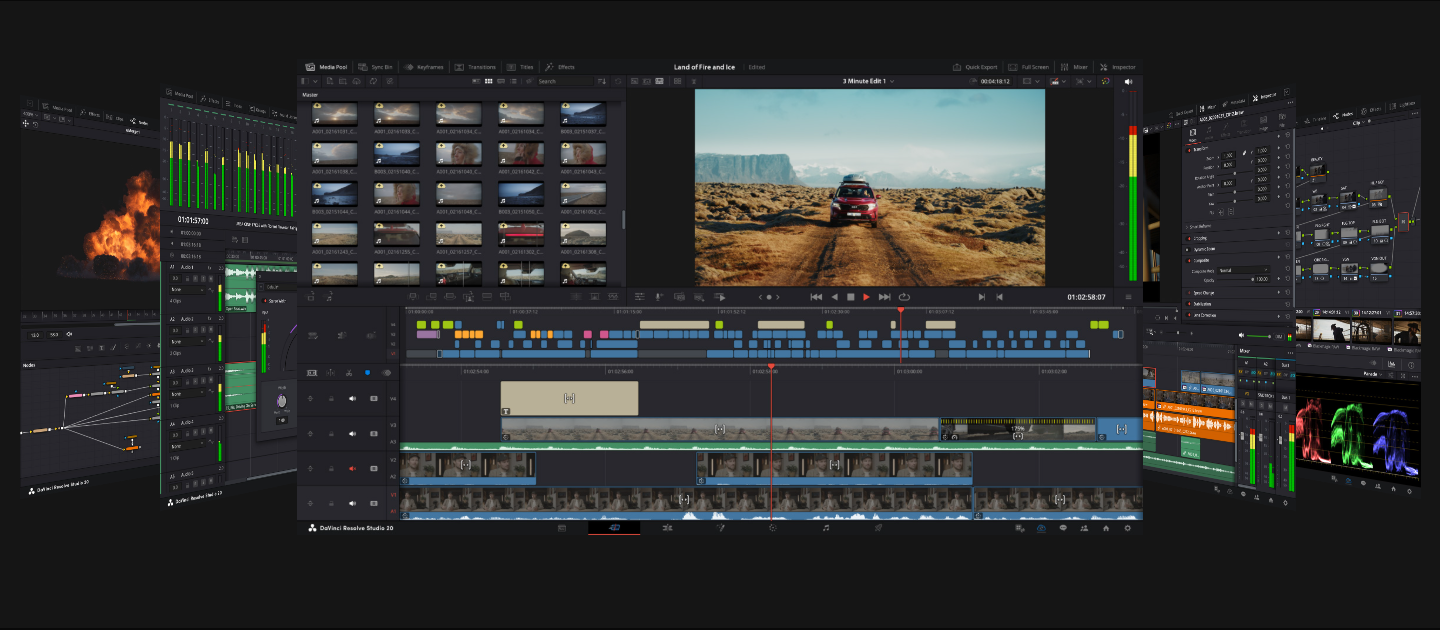
Task: Select the 179% retimed clip on V3
Action: point(1018,429)
